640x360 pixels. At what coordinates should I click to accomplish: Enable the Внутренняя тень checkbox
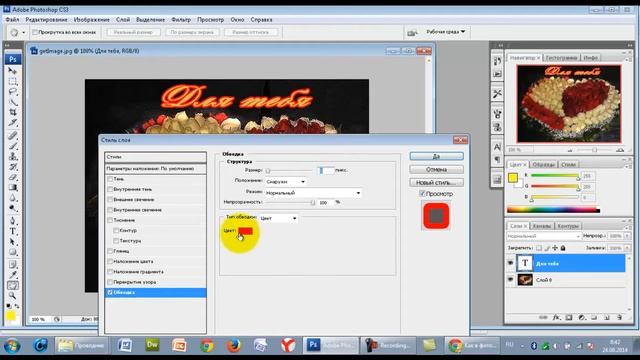(110, 189)
